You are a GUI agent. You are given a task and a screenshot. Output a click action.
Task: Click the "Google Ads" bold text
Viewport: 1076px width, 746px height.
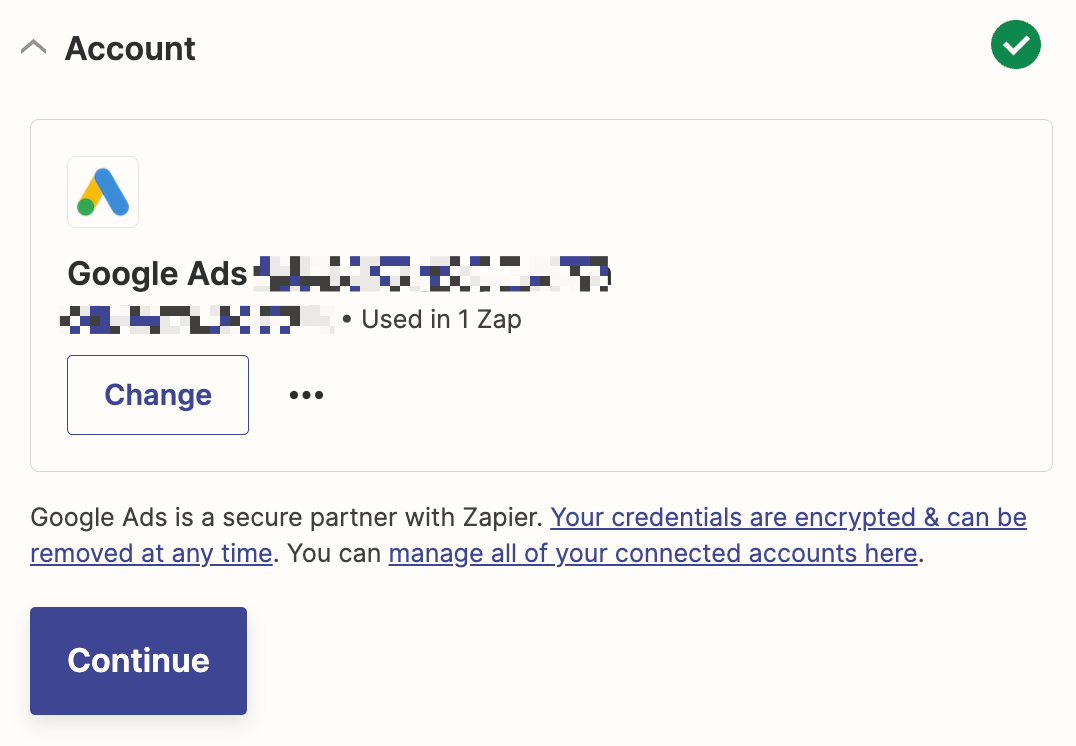(x=157, y=273)
